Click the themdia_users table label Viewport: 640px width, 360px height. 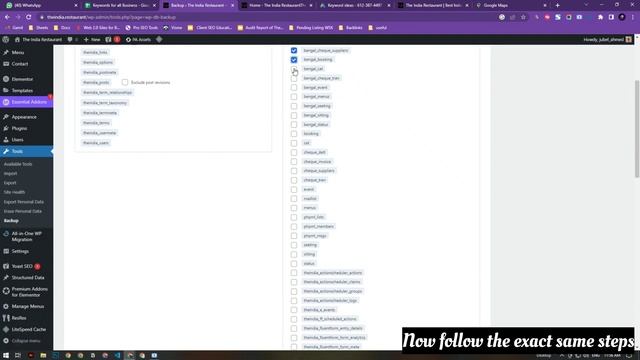96,143
